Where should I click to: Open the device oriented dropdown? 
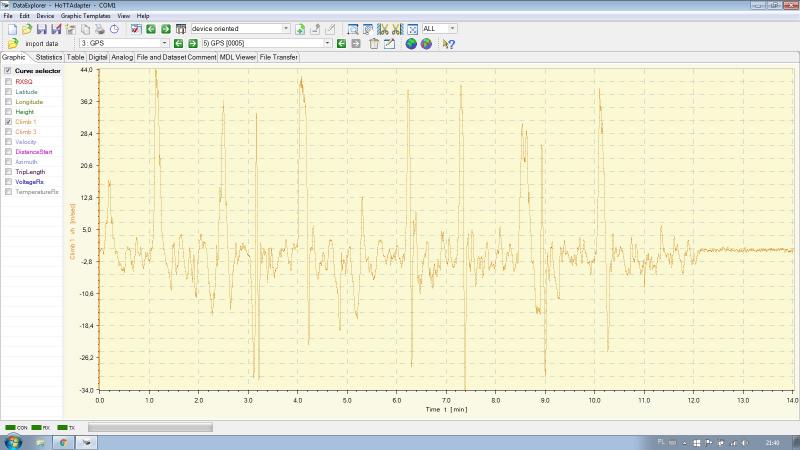[286, 29]
